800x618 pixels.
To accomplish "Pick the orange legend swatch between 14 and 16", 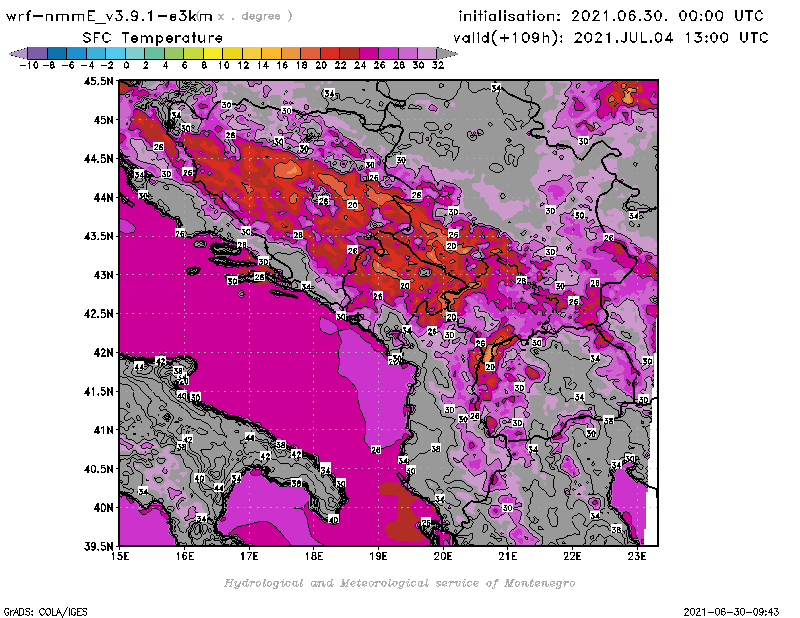I will [271, 53].
